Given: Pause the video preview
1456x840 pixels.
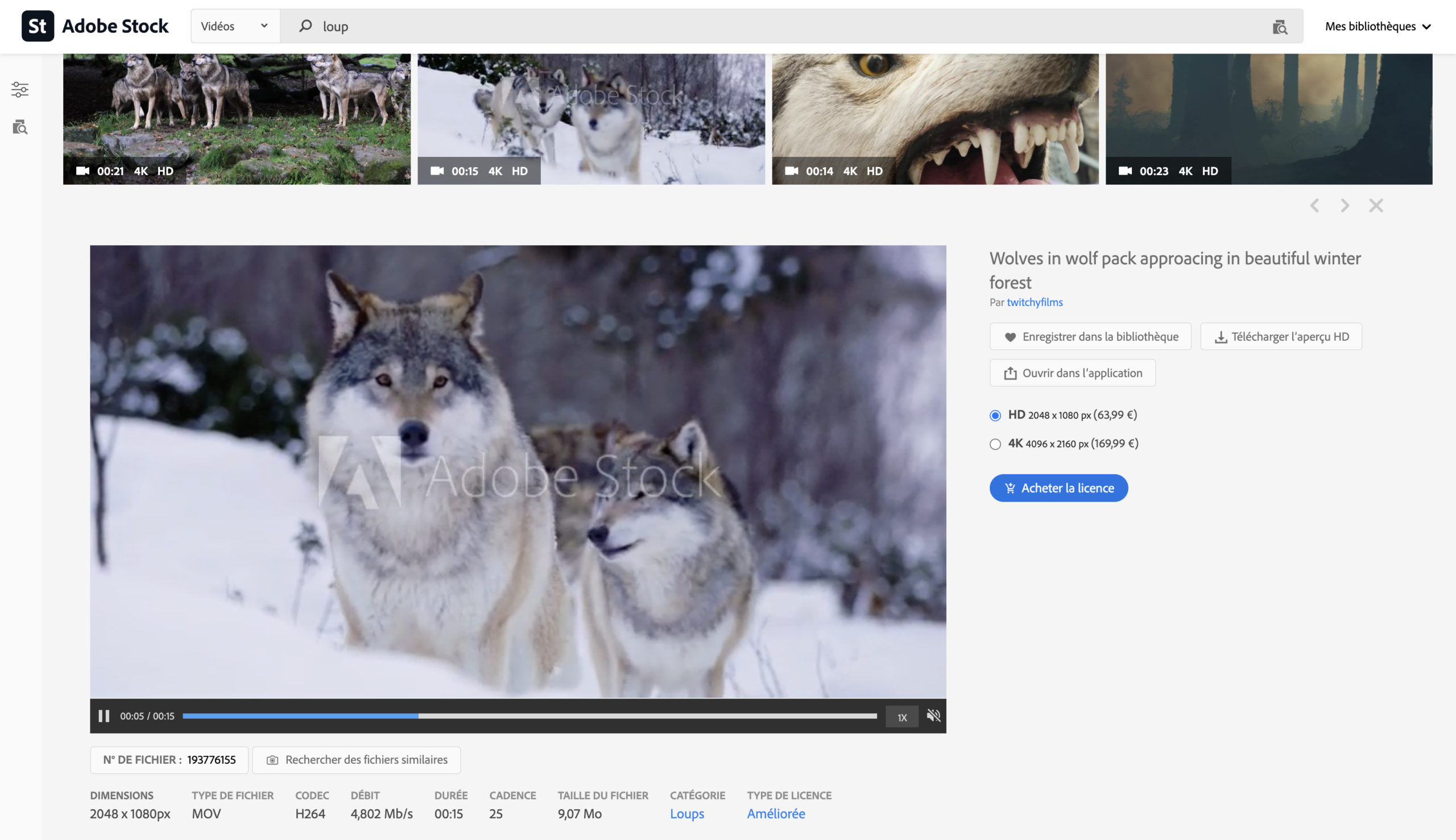Looking at the screenshot, I should (x=104, y=716).
